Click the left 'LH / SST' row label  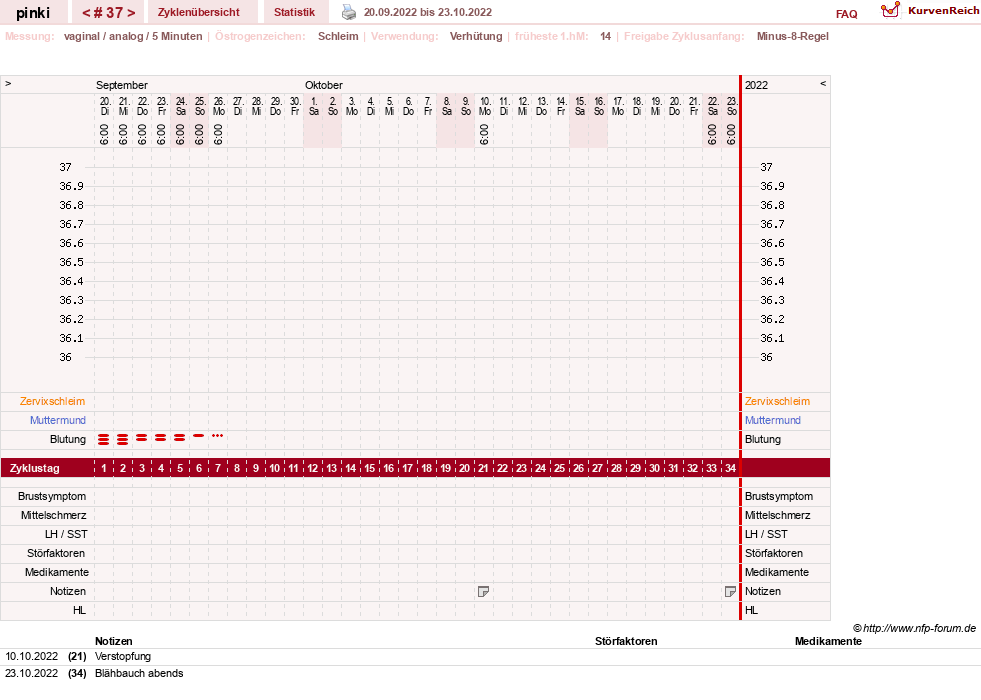point(66,534)
